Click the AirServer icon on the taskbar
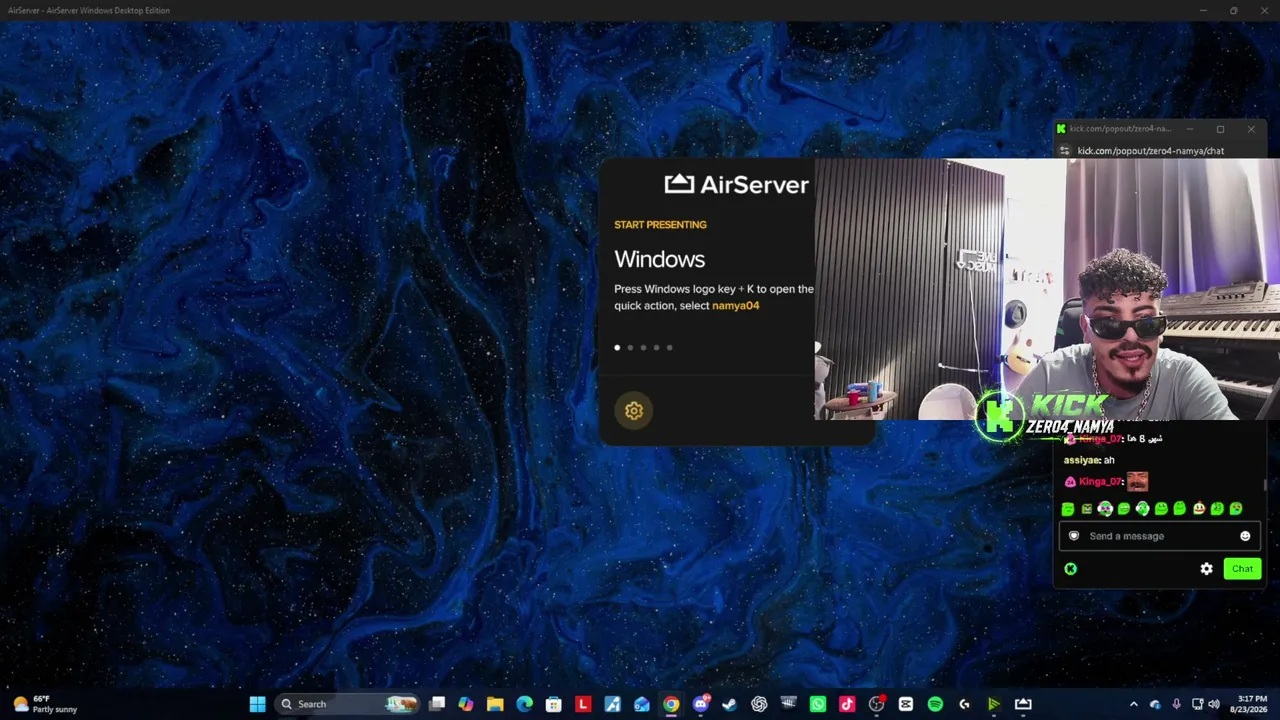Screen dimensions: 1280x720 [1023, 704]
